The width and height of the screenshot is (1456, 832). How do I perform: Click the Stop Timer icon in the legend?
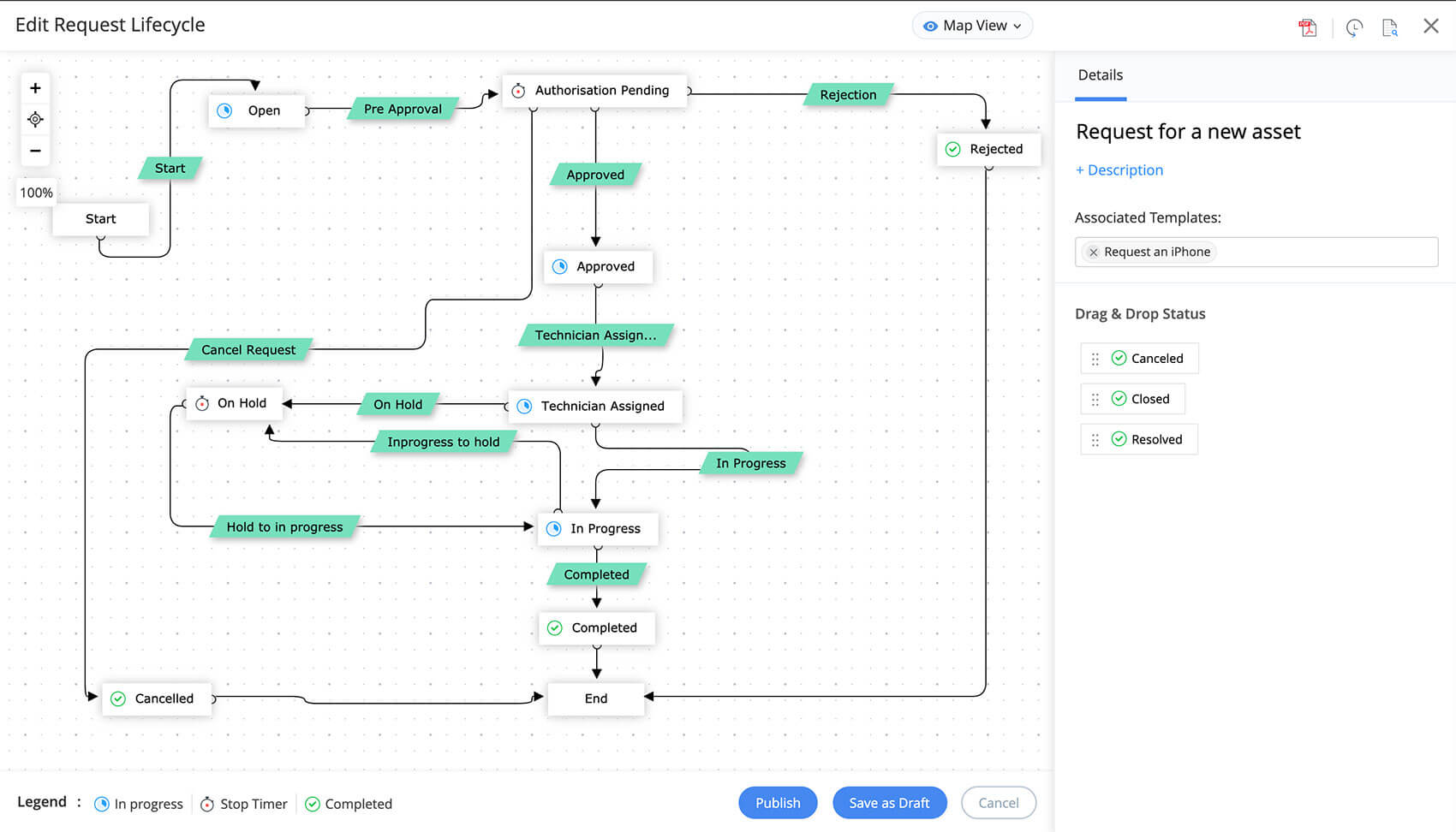(208, 804)
